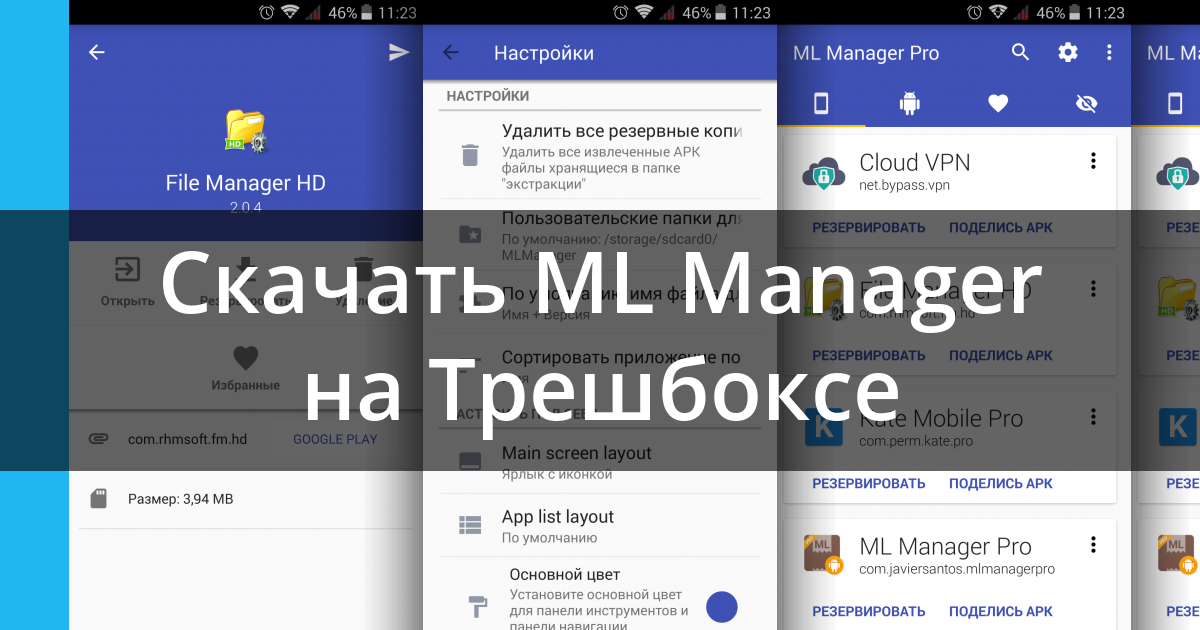Screen dimensions: 1200x630
Task: Switch to the installed apps phone tab
Action: [821, 102]
